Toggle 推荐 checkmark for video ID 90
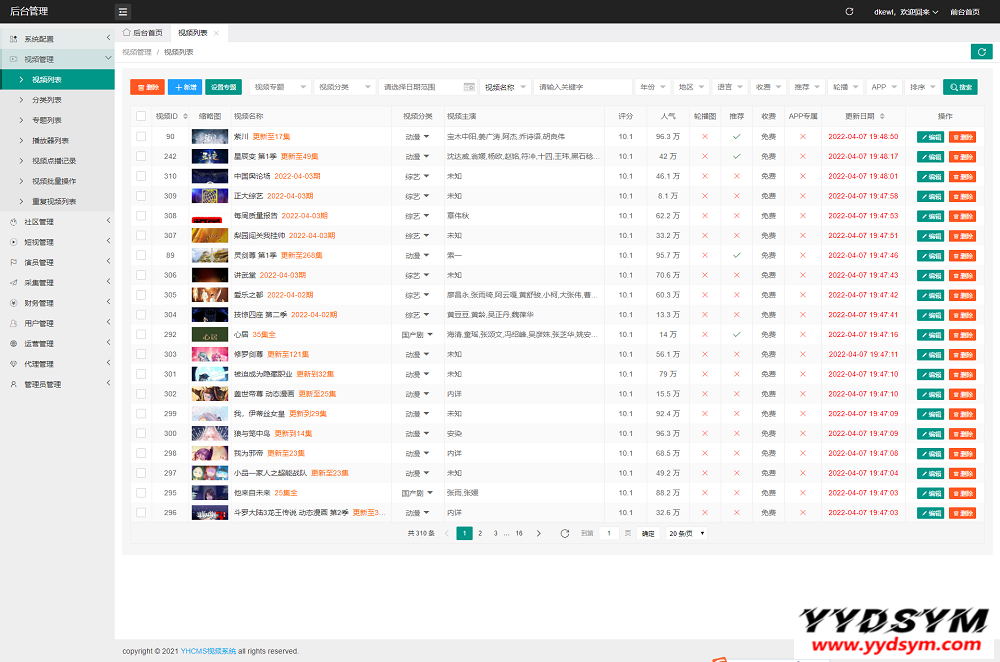Screen dimensions: 1000x662 737,136
